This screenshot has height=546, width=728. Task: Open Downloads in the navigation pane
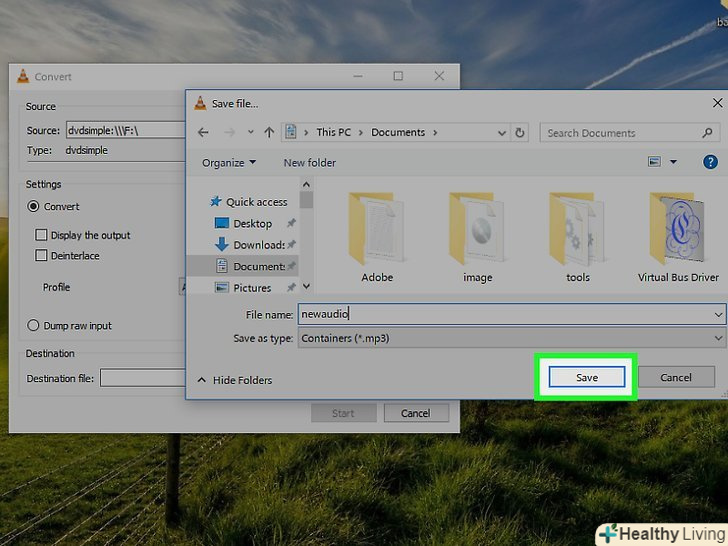click(259, 245)
